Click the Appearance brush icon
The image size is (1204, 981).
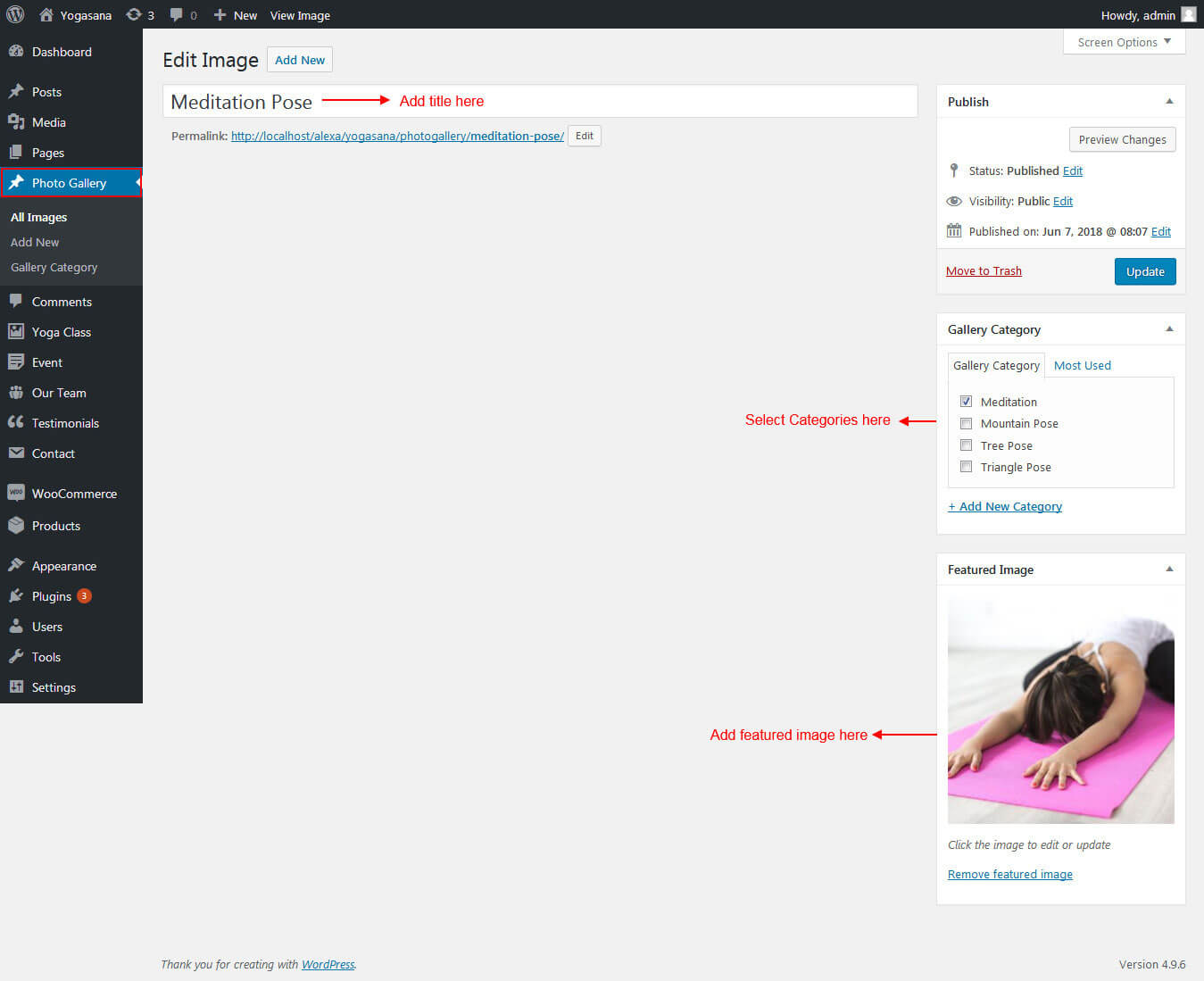click(x=16, y=566)
